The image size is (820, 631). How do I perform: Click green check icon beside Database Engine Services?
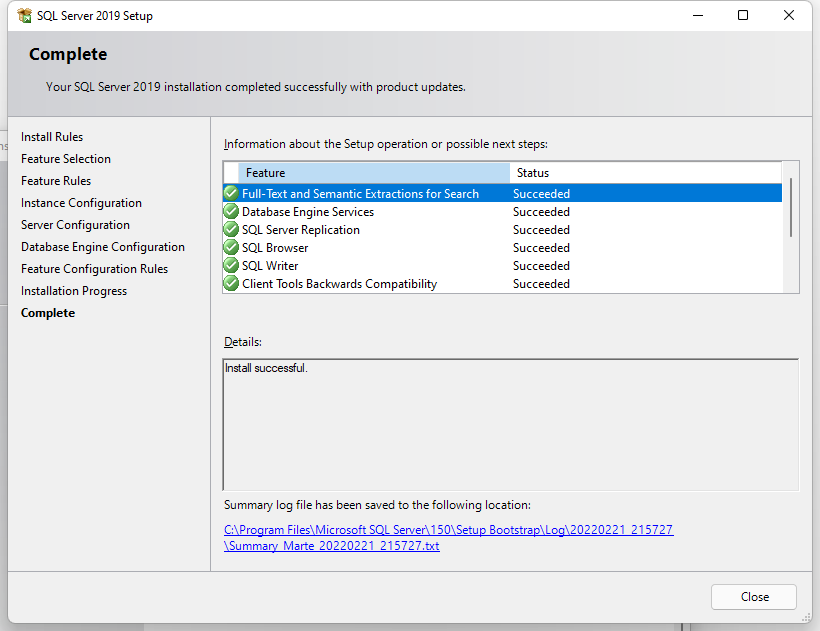tap(231, 211)
